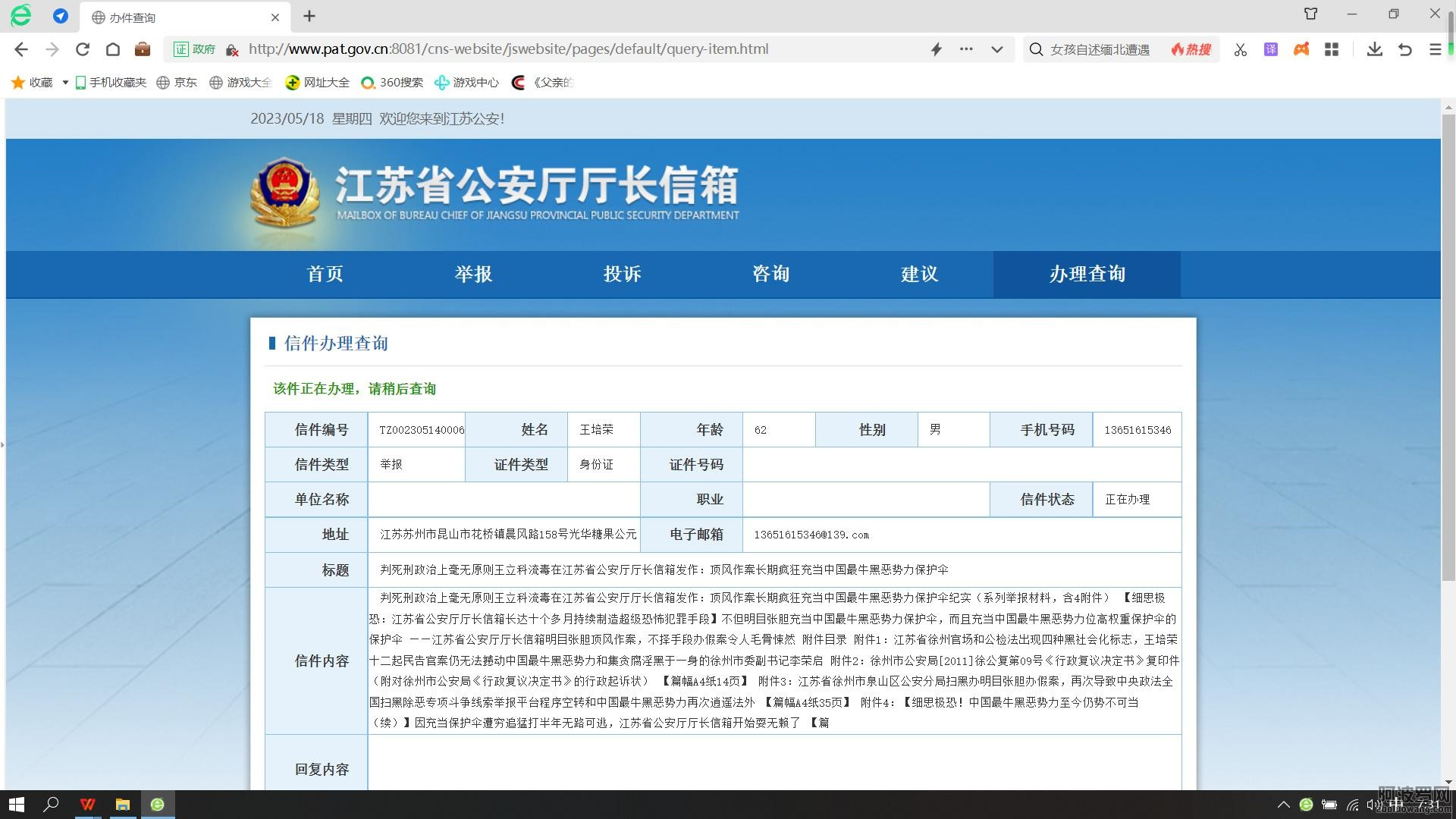The image size is (1456, 819).
Task: Click the 360 browser logo icon
Action: pyautogui.click(x=20, y=16)
